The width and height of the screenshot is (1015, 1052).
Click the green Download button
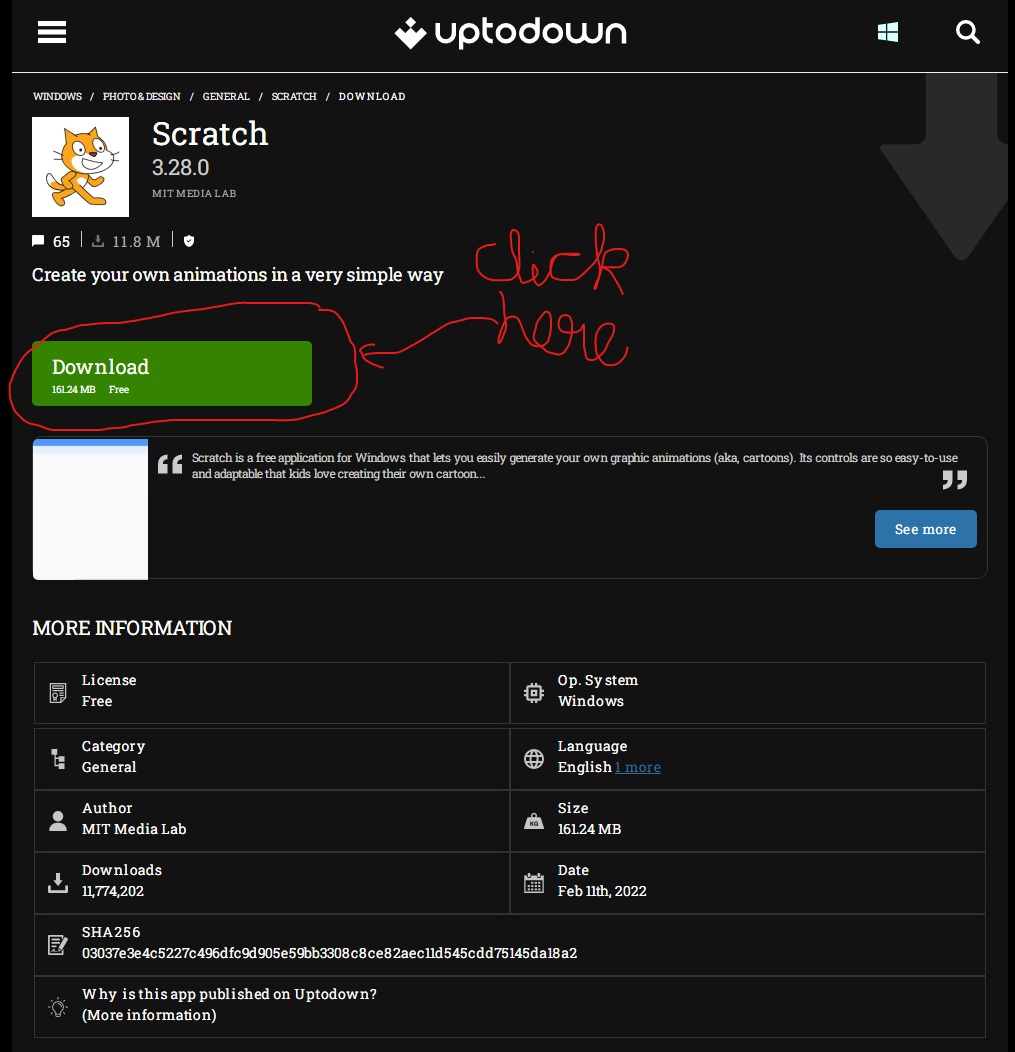[x=172, y=373]
